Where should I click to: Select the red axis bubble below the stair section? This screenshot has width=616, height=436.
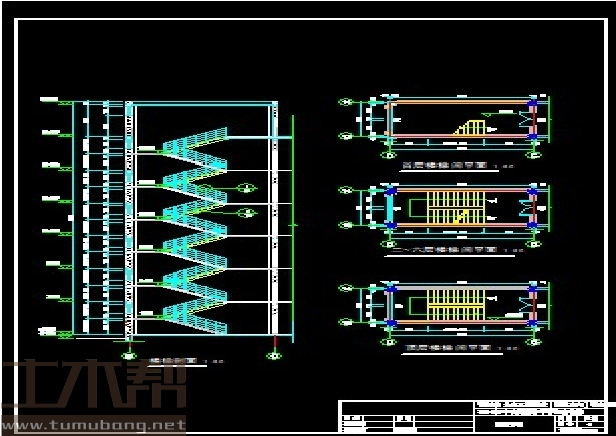pyautogui.click(x=275, y=354)
